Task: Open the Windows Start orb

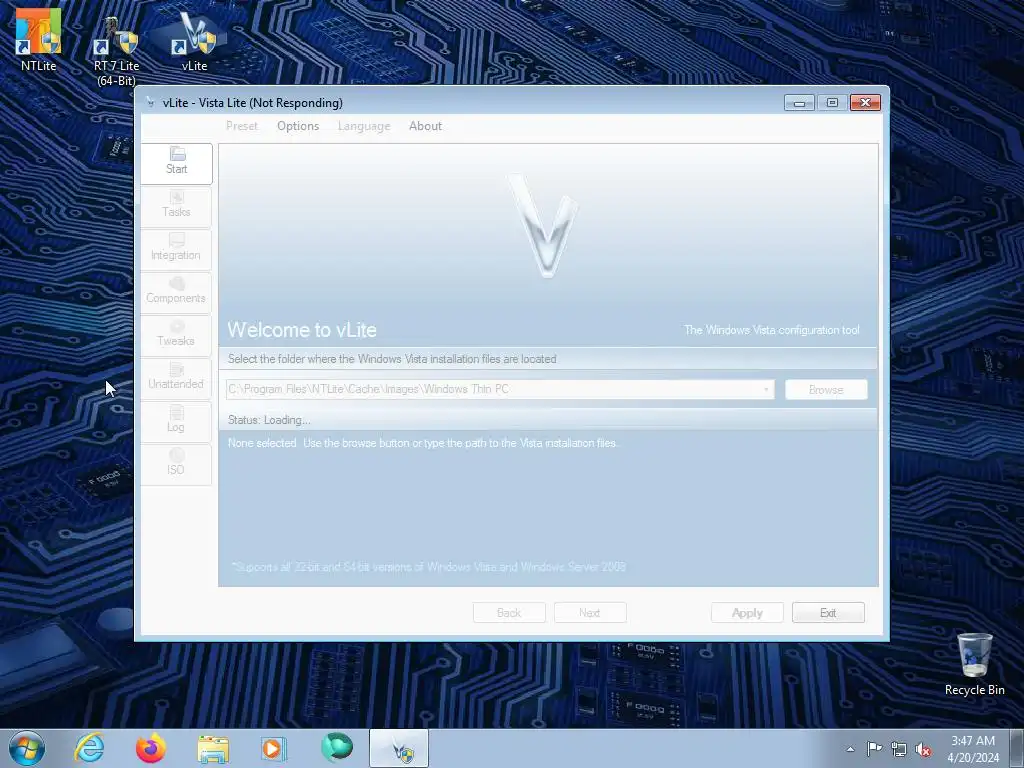Action: pos(27,748)
